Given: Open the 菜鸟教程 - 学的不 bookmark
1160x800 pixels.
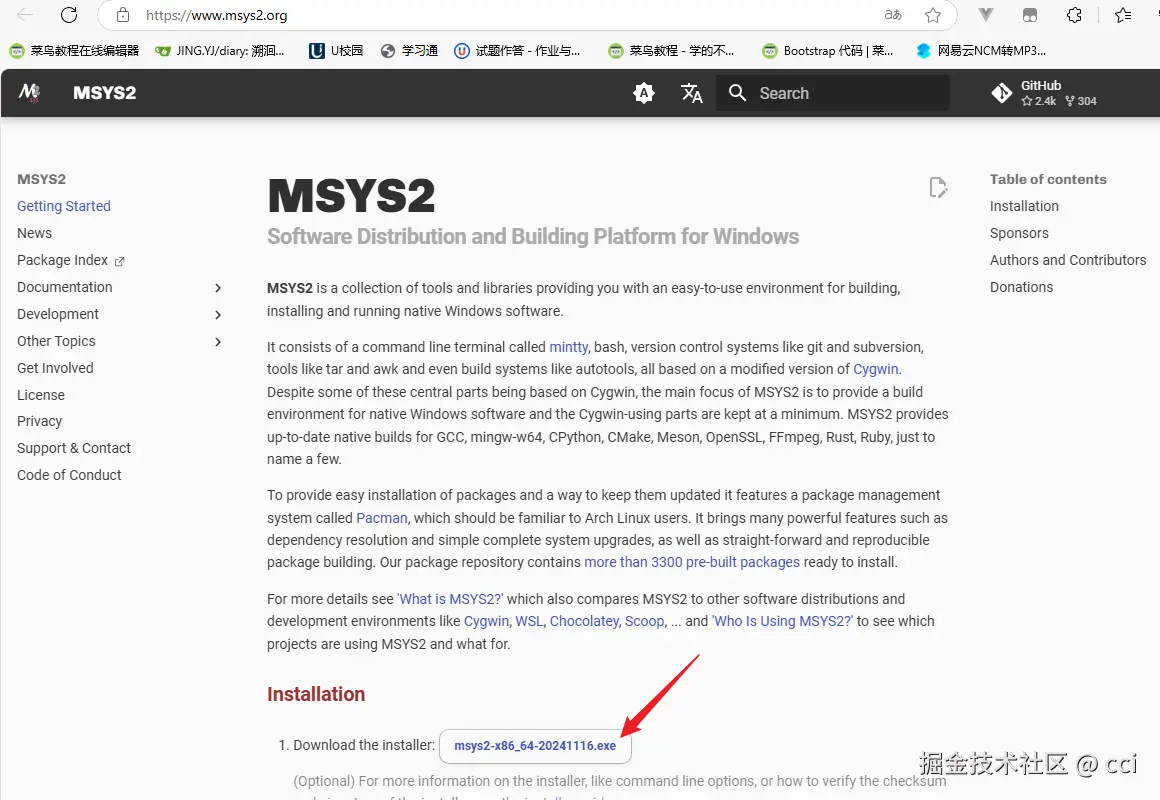Looking at the screenshot, I should [671, 50].
